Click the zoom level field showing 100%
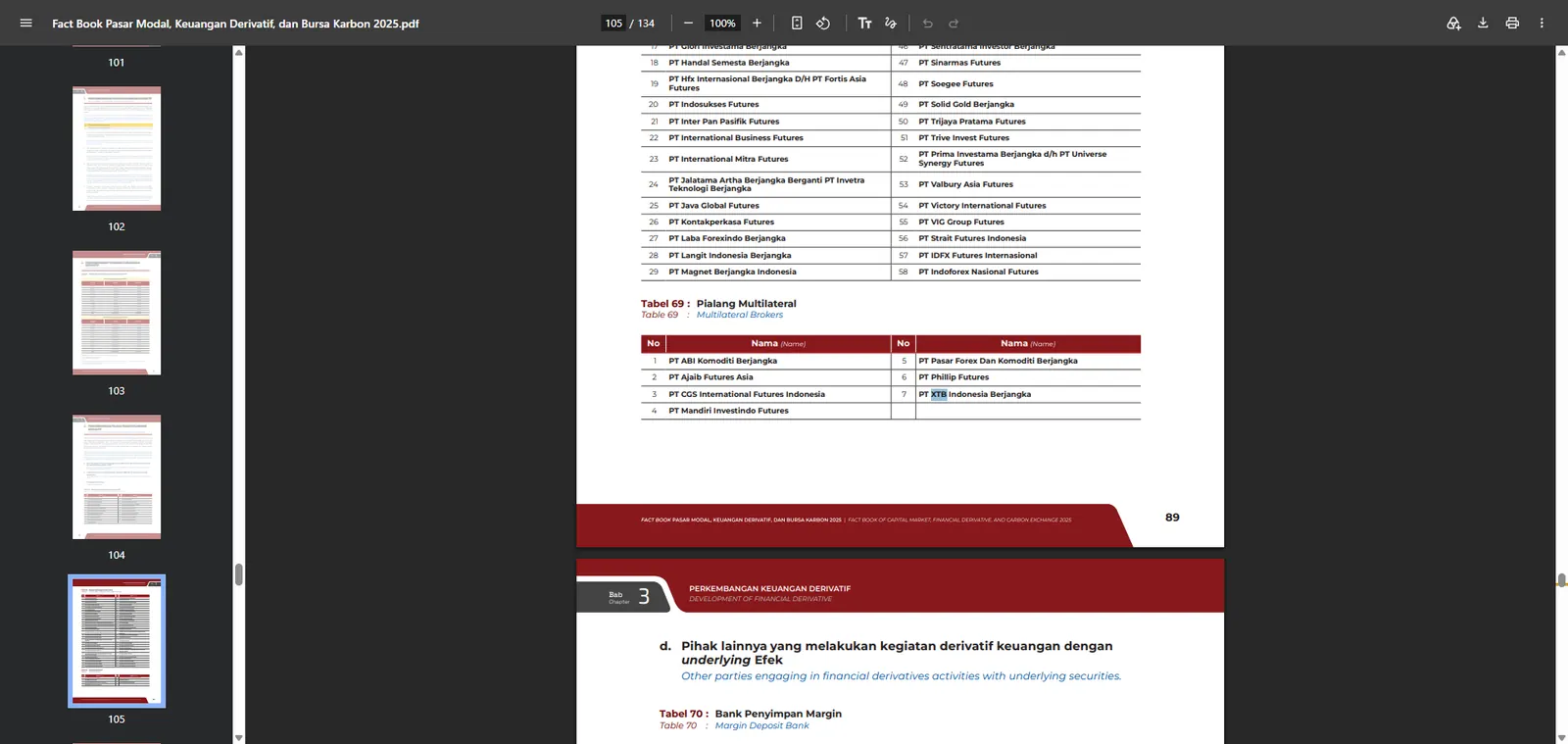1568x744 pixels. coord(723,23)
